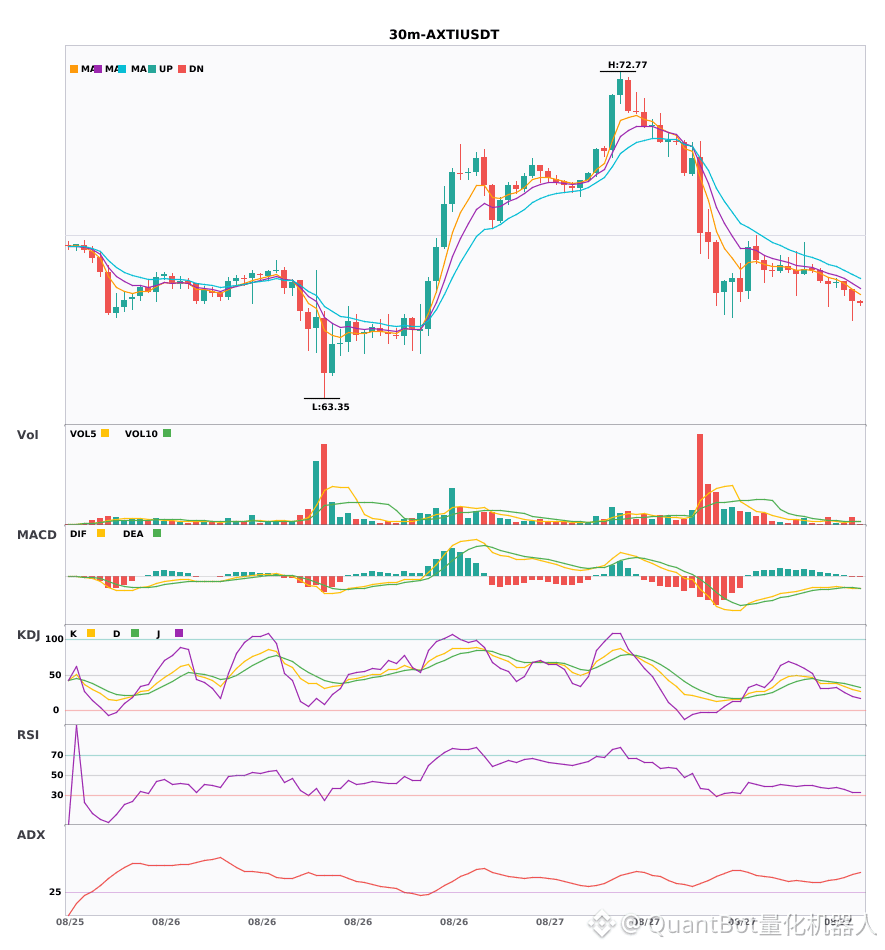Click the ADX panel label

pyautogui.click(x=31, y=835)
